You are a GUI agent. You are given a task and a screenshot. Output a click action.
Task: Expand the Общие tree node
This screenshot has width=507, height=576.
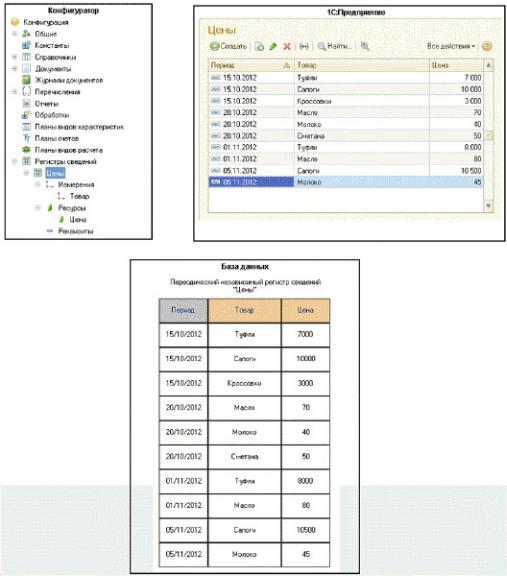click(15, 34)
